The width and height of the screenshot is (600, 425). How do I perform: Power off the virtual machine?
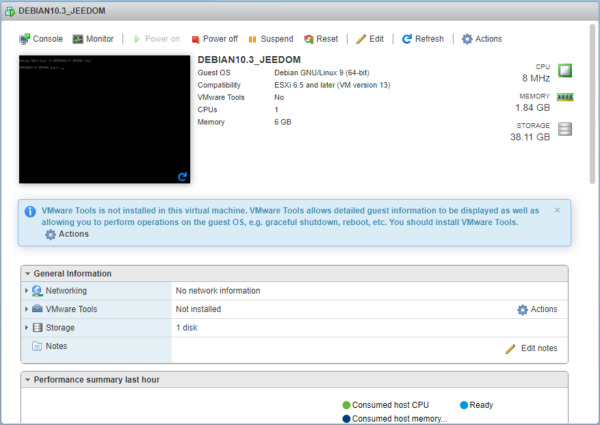pyautogui.click(x=215, y=39)
